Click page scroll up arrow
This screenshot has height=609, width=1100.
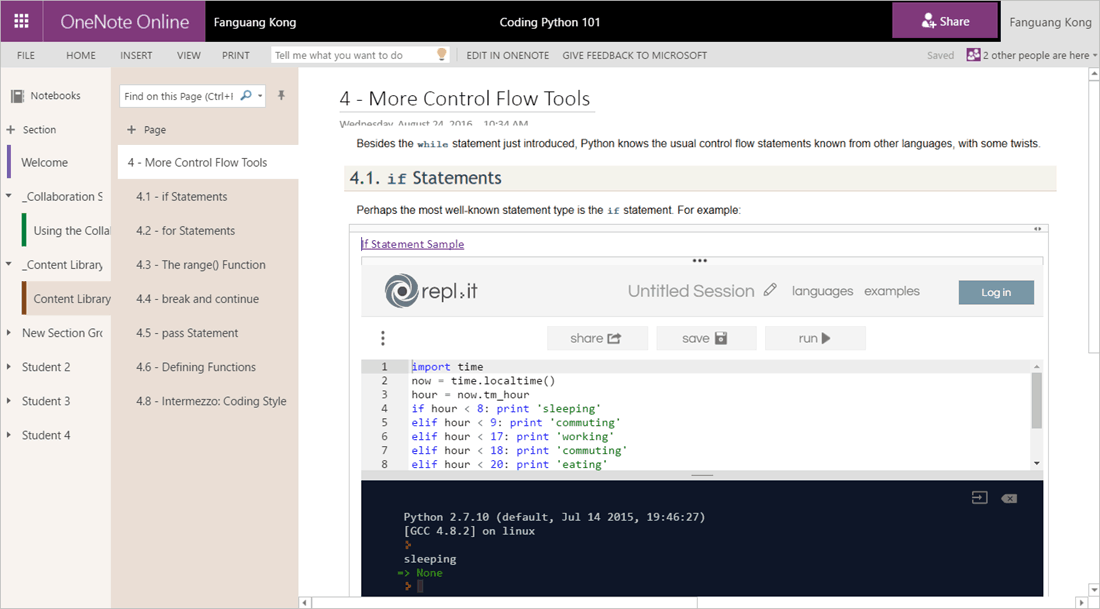point(1094,73)
